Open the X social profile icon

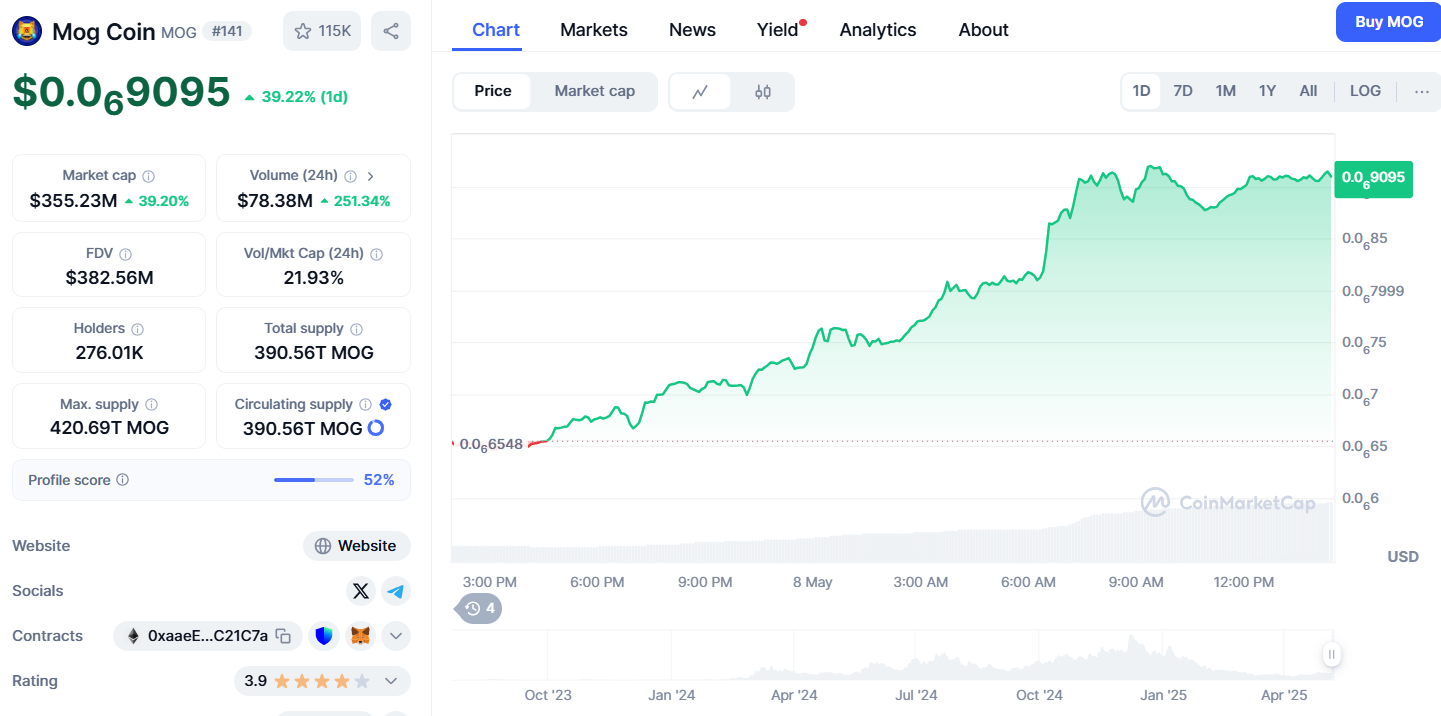click(361, 591)
